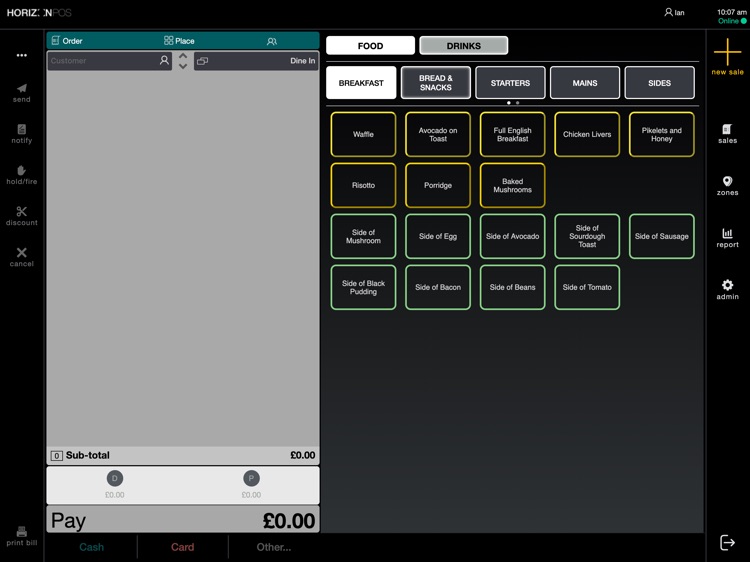Click the item count box by Sub-total
Viewport: 750px width, 562px height.
tap(56, 455)
